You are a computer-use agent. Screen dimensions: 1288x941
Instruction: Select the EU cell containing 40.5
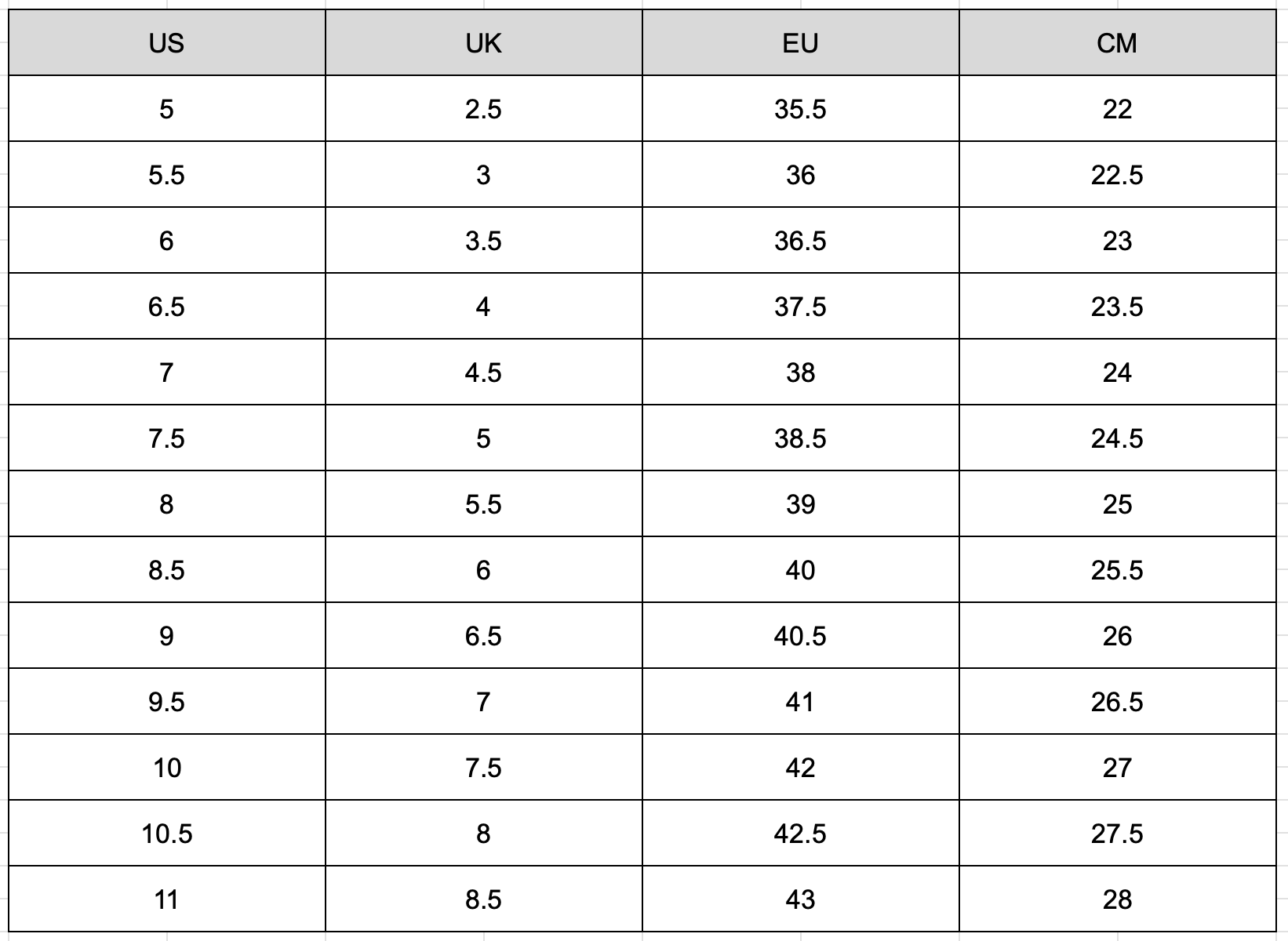coord(800,636)
